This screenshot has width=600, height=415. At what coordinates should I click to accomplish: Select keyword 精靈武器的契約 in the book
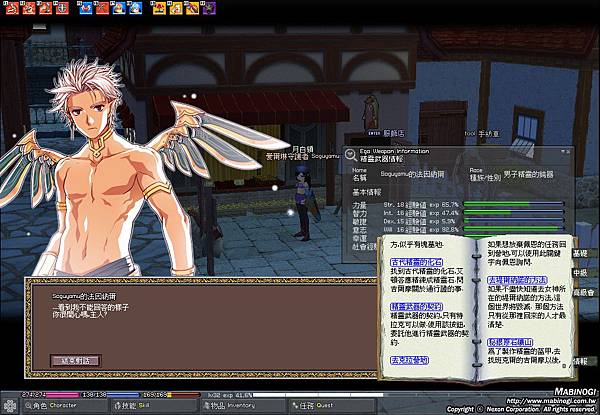click(416, 307)
